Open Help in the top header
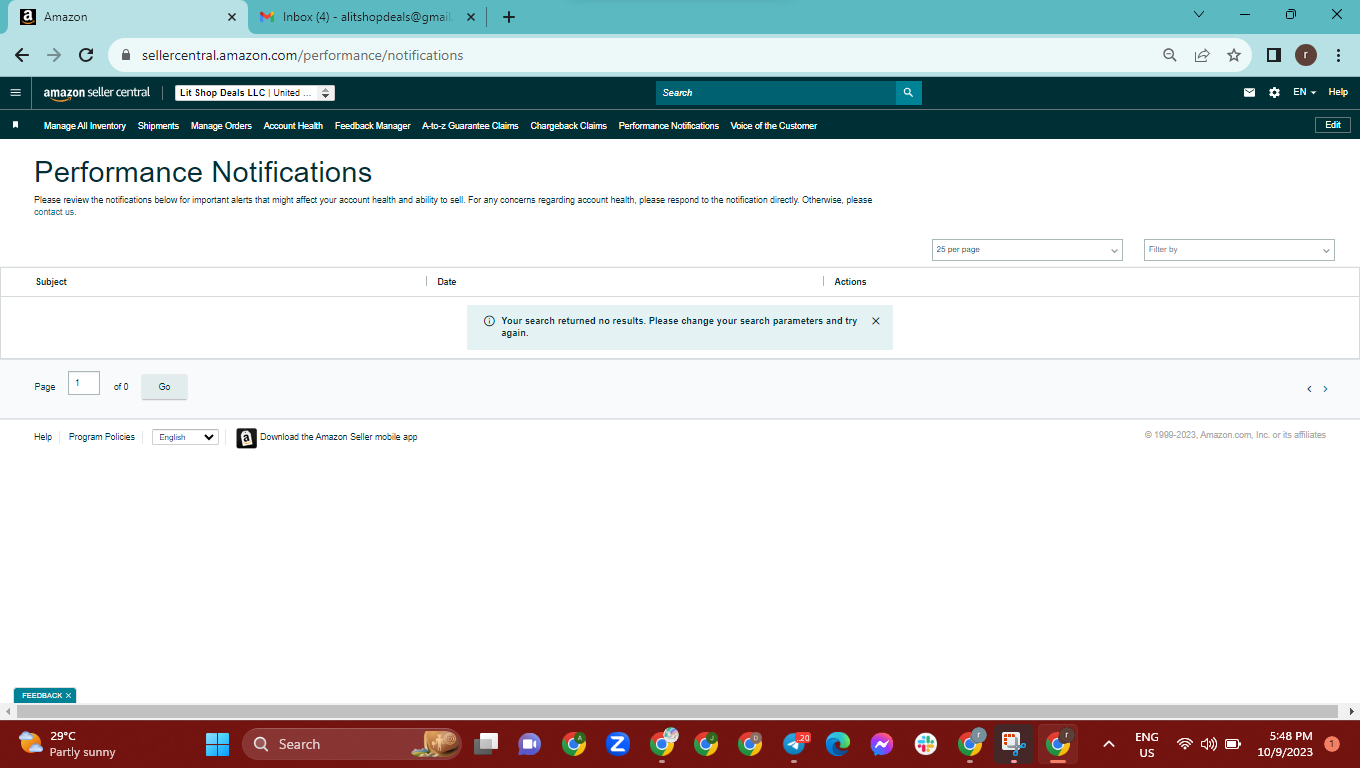The image size is (1360, 768). coord(1338,92)
